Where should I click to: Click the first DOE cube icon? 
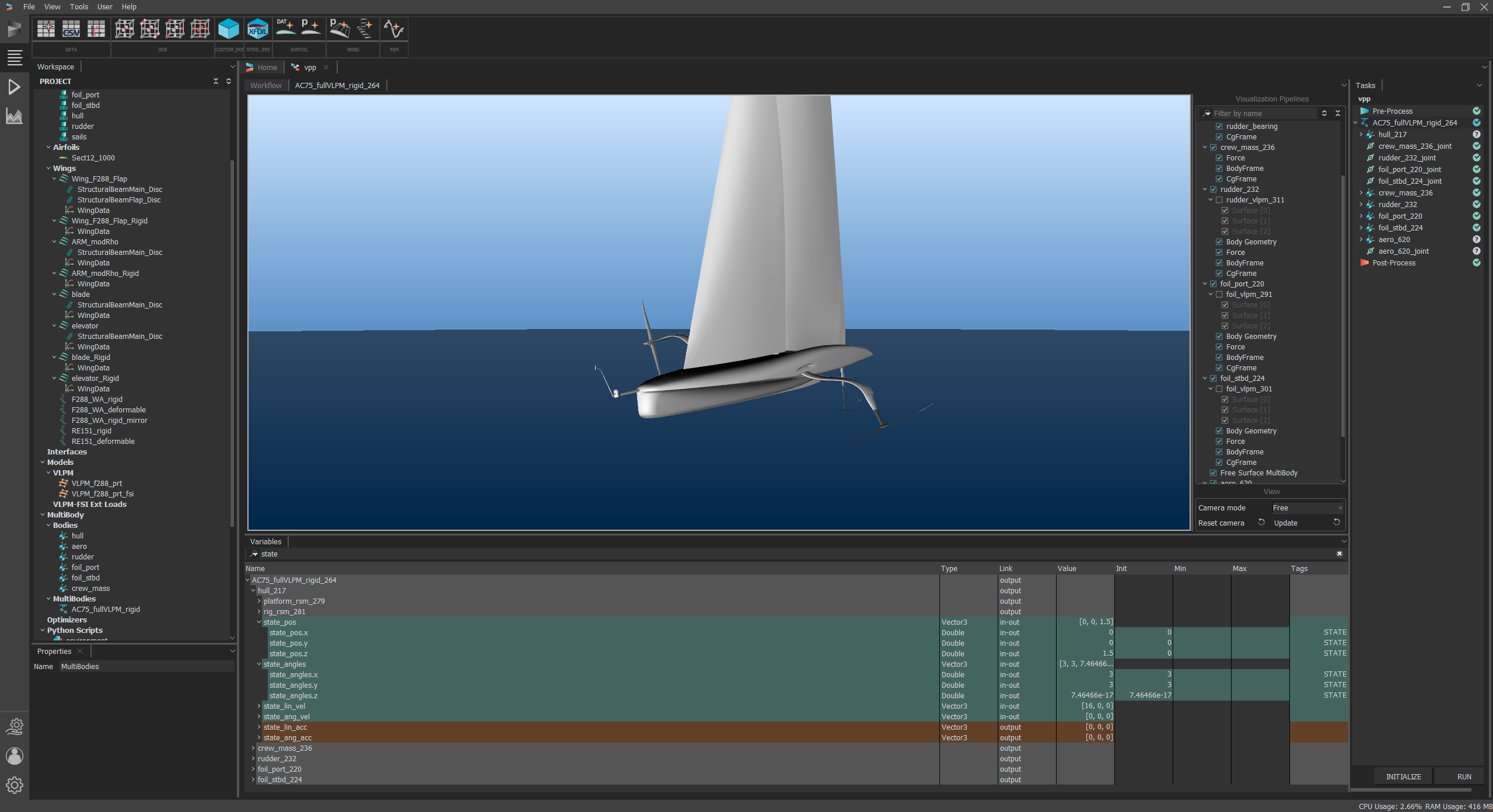click(124, 29)
